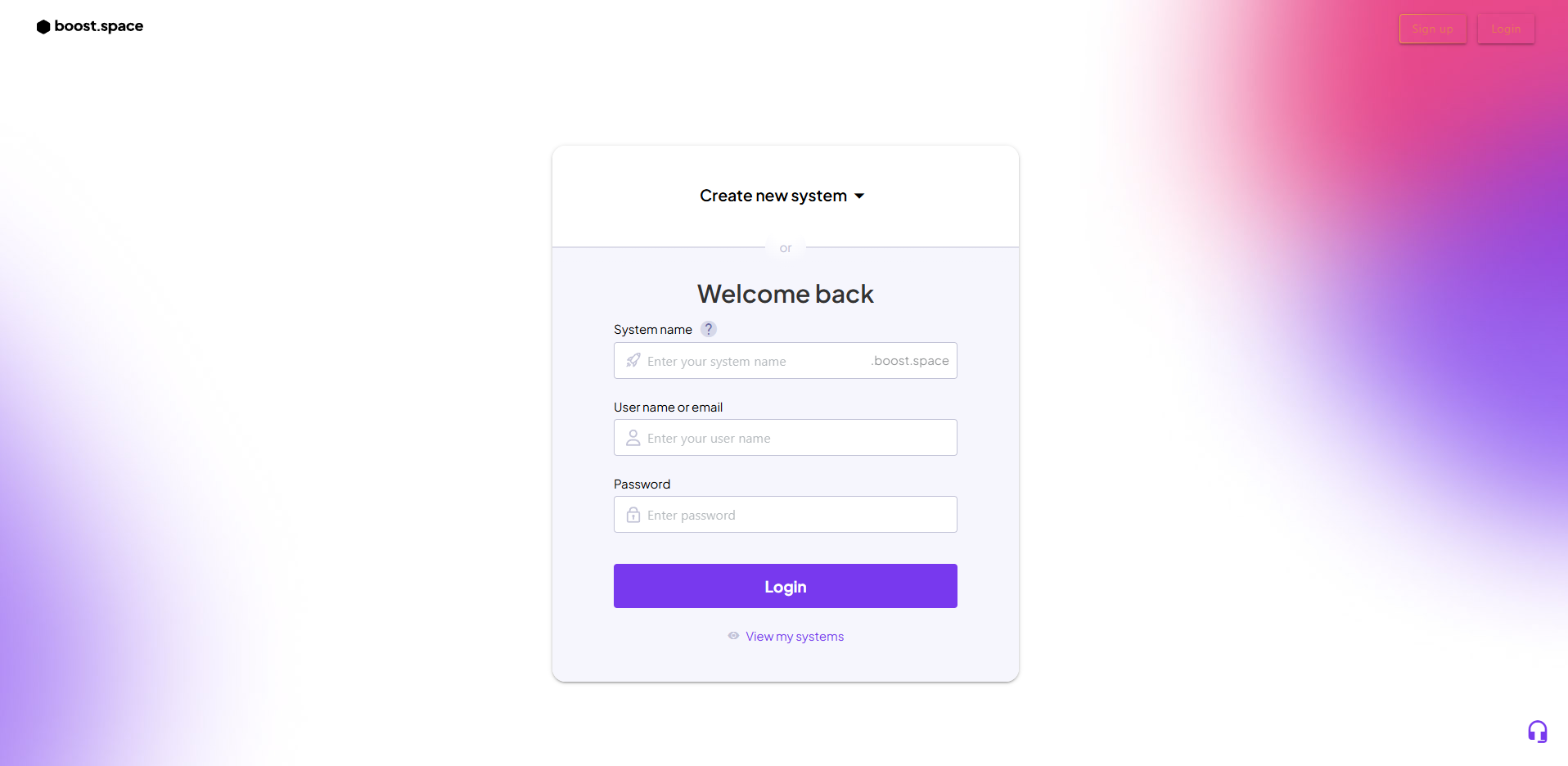Screen dimensions: 1568x766
Task: Expand the caret next to Create new system
Action: 859,196
